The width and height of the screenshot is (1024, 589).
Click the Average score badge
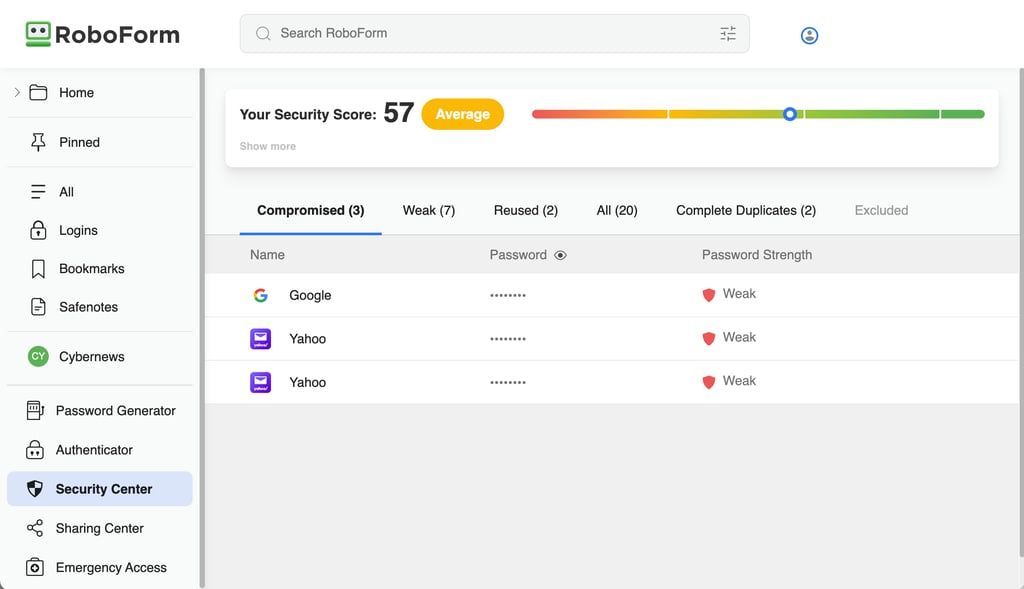pyautogui.click(x=462, y=114)
